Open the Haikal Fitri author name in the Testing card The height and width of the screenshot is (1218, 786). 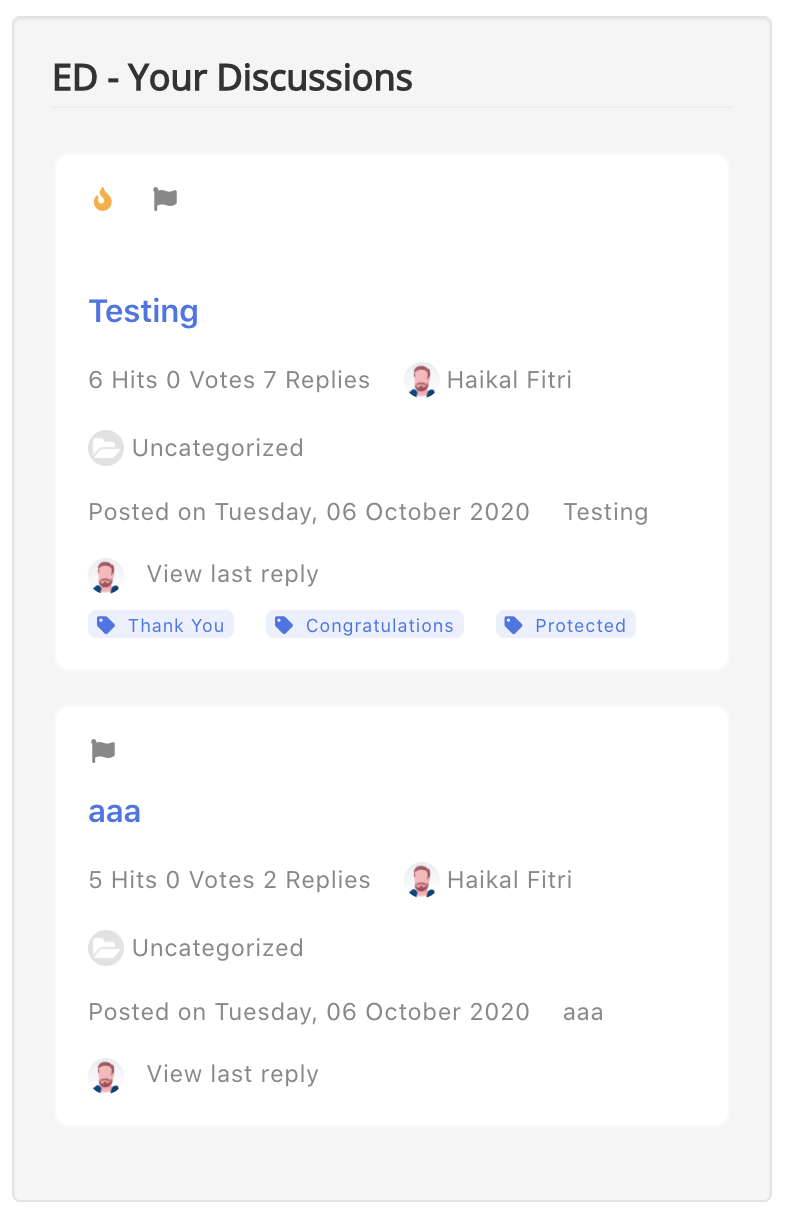tap(510, 380)
